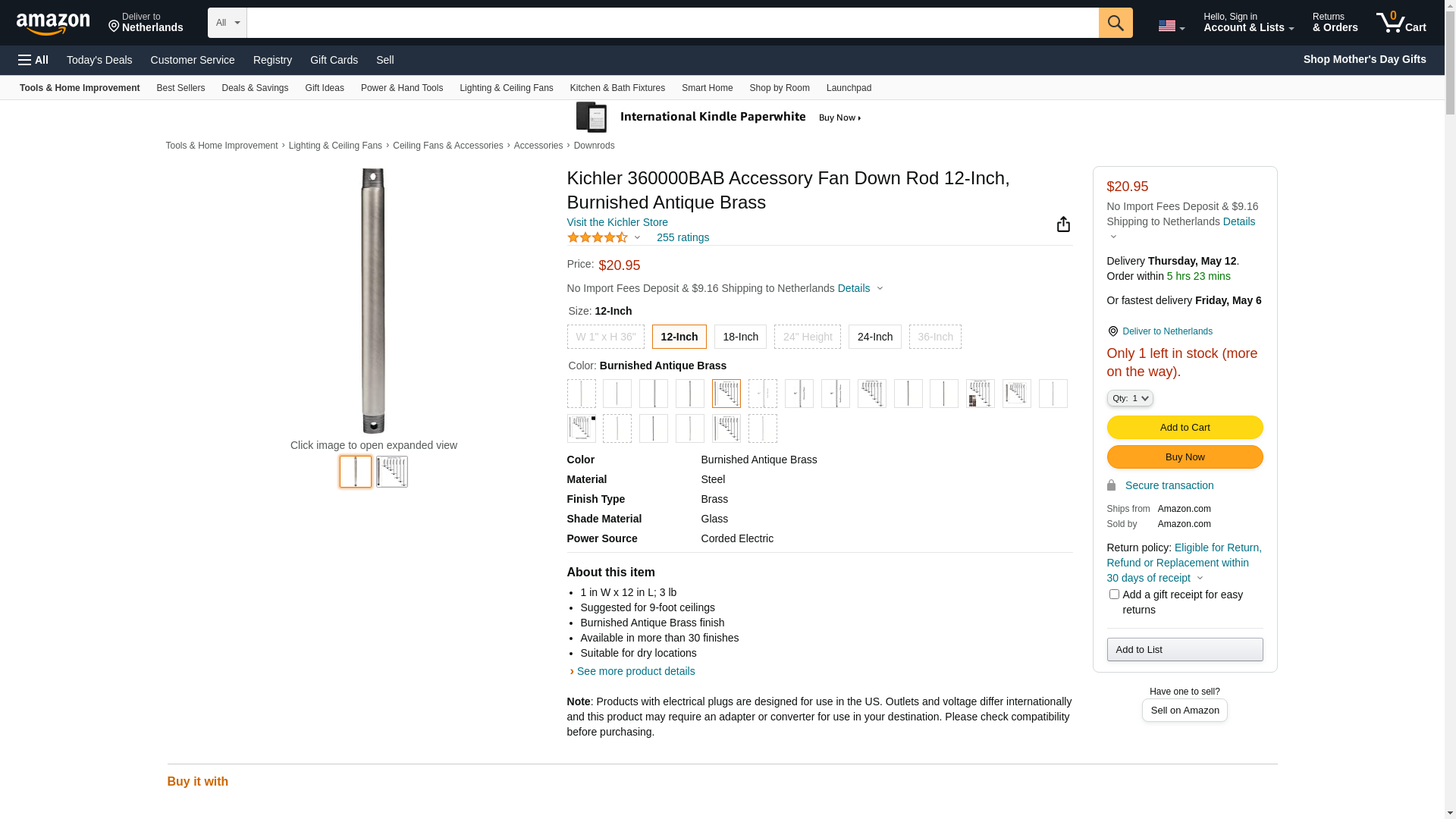Open the search category All dropdown
This screenshot has width=1456, height=819.
tap(227, 23)
